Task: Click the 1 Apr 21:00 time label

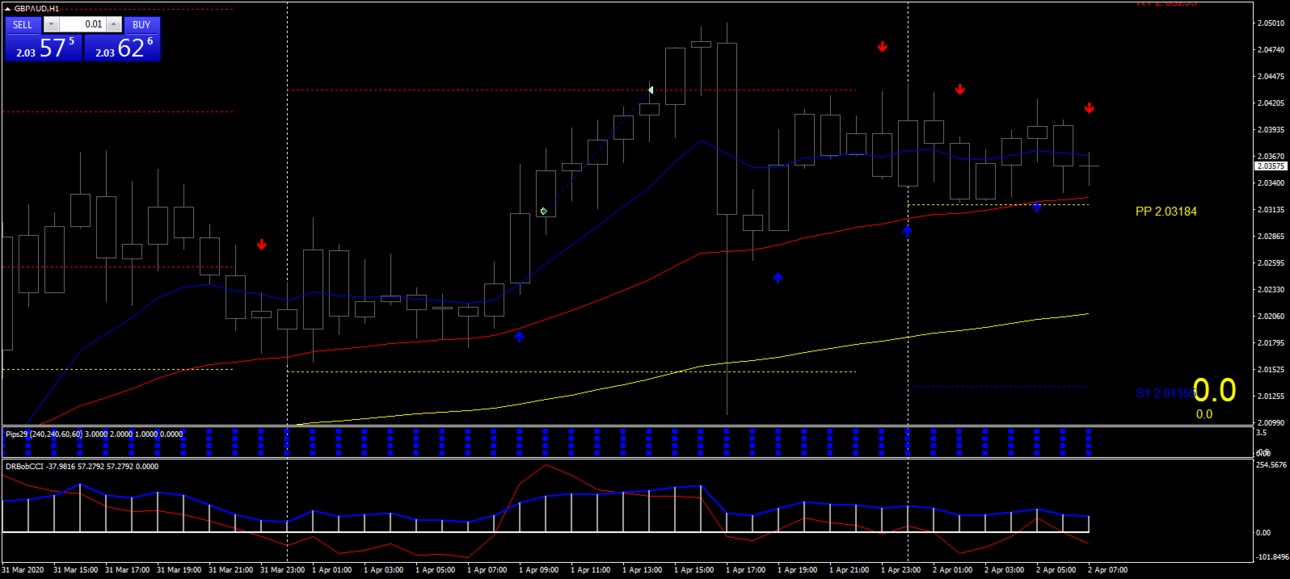Action: click(x=849, y=570)
